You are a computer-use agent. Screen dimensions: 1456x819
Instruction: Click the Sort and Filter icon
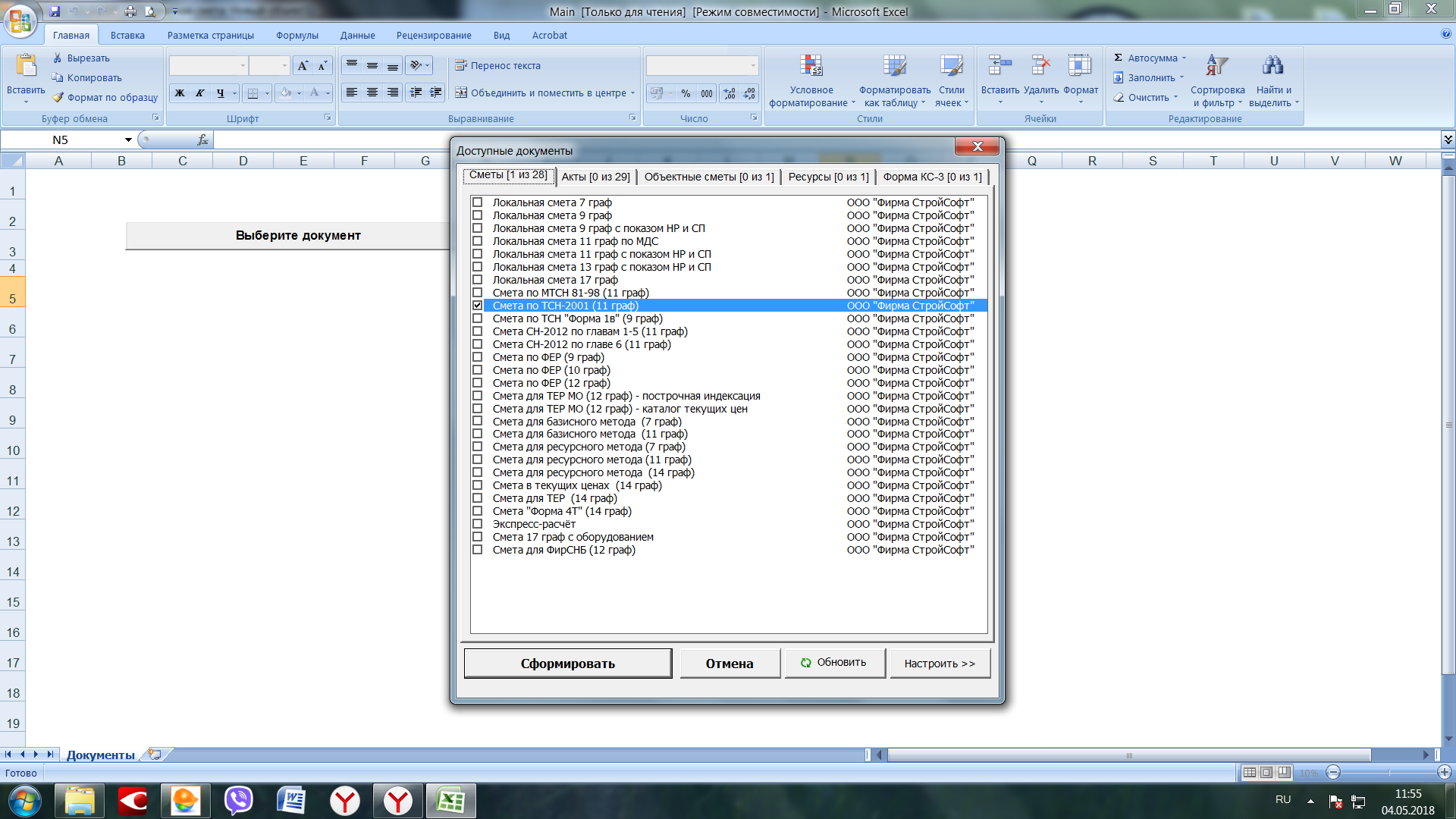(1217, 66)
